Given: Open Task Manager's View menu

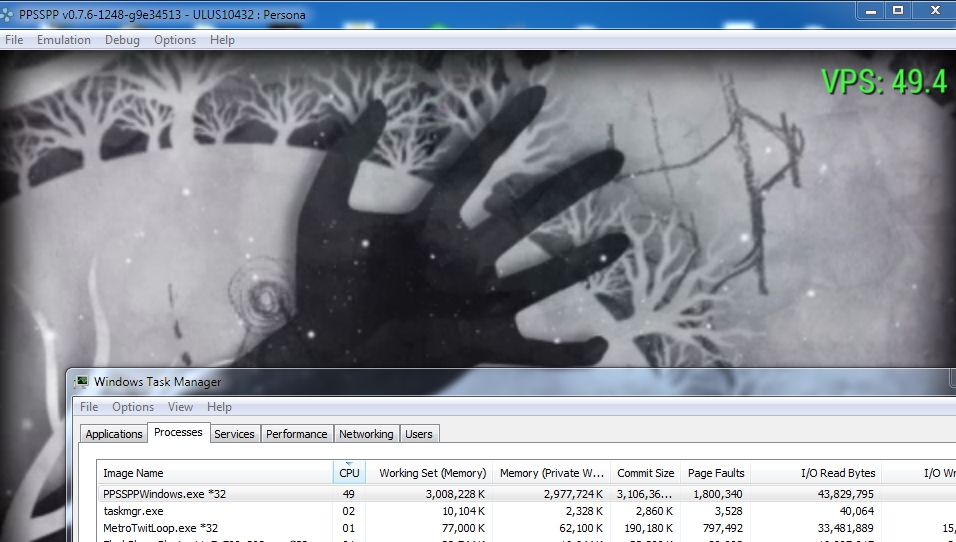Looking at the screenshot, I should (x=180, y=407).
